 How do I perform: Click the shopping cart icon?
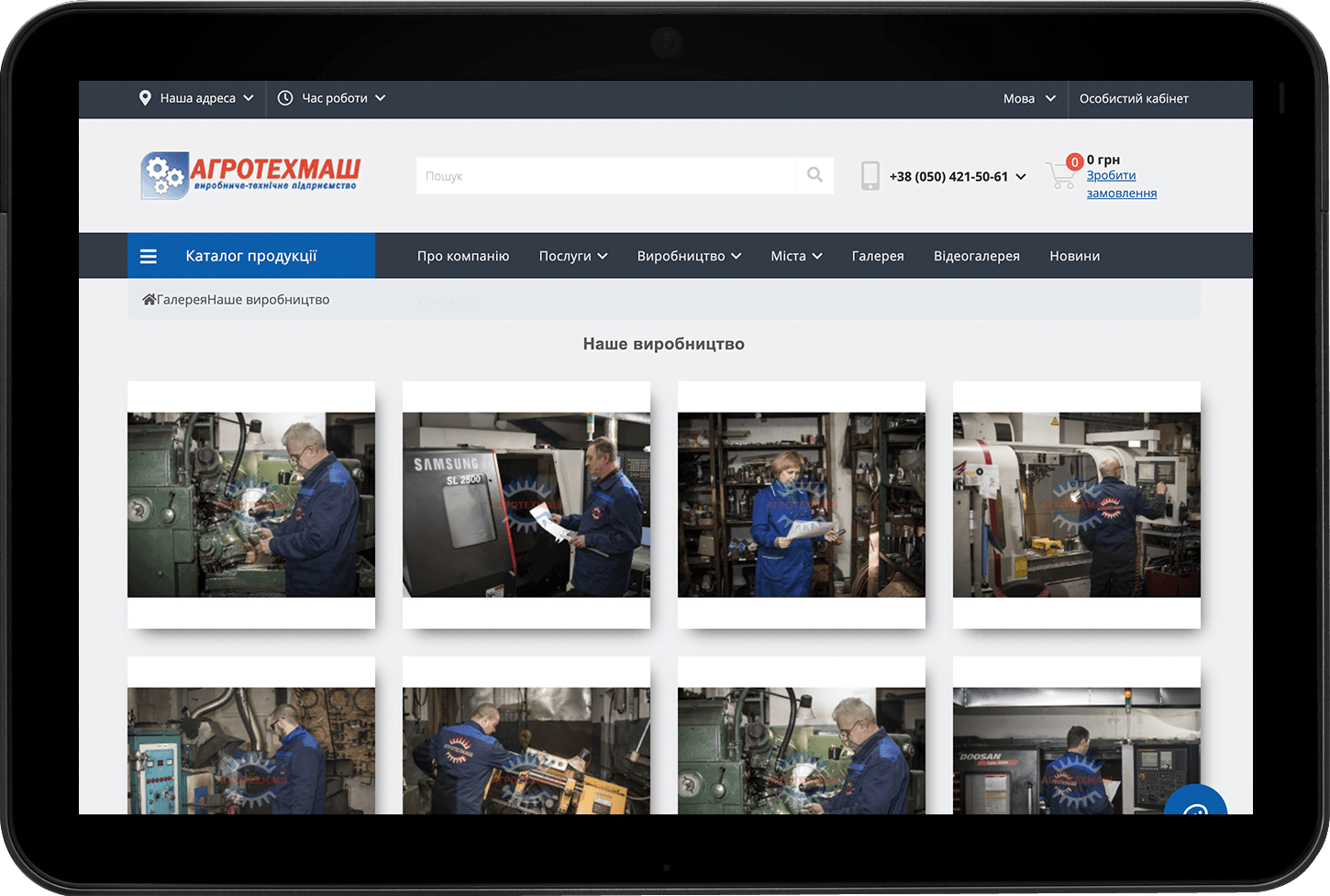point(1061,173)
